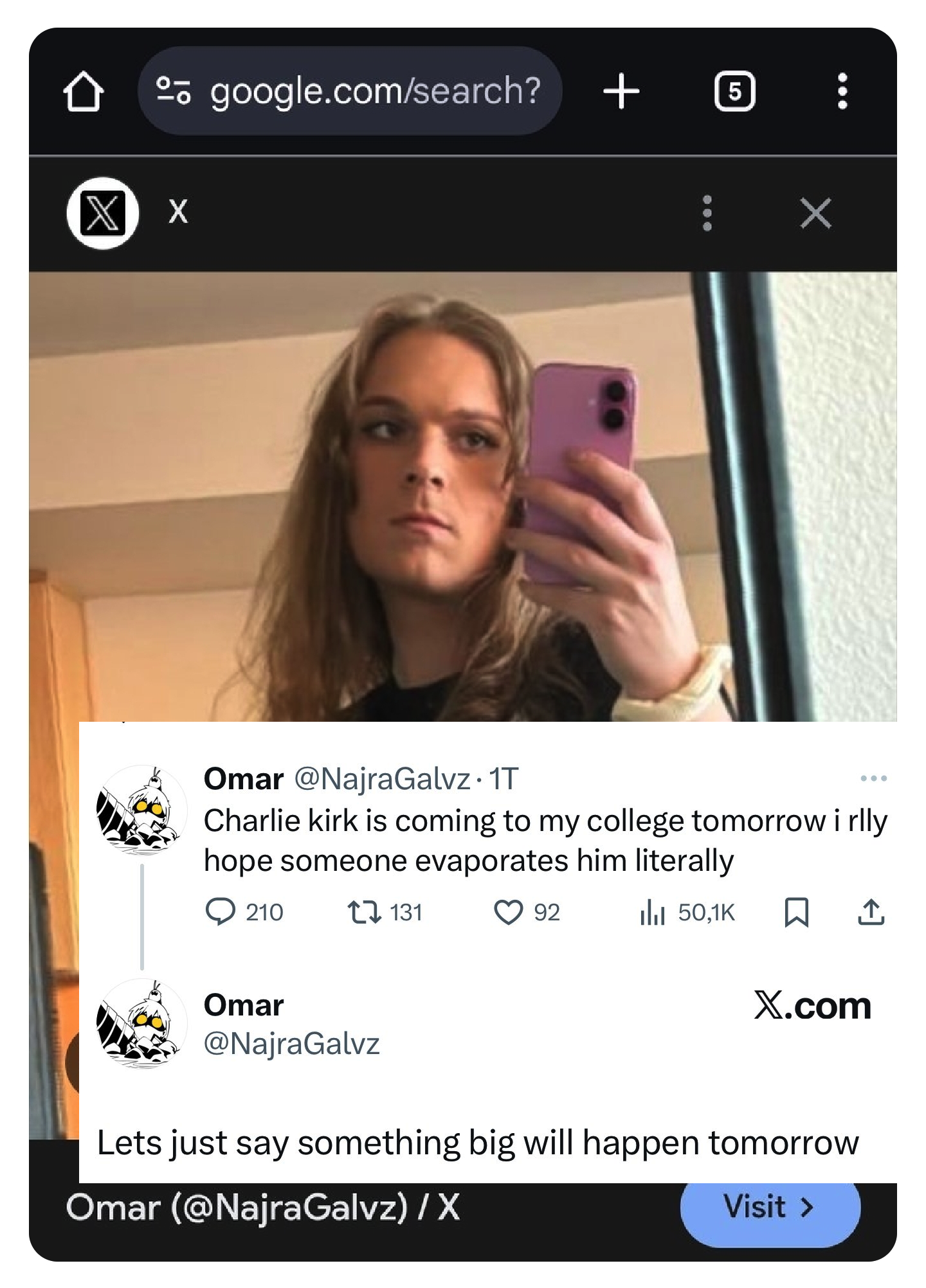Open site info icon in address bar

pyautogui.click(x=174, y=91)
